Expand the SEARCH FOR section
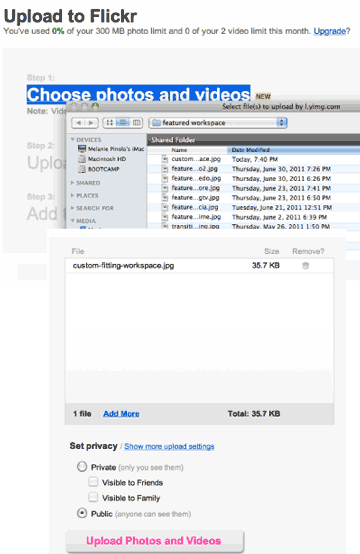This screenshot has height=554, width=360. [72, 208]
